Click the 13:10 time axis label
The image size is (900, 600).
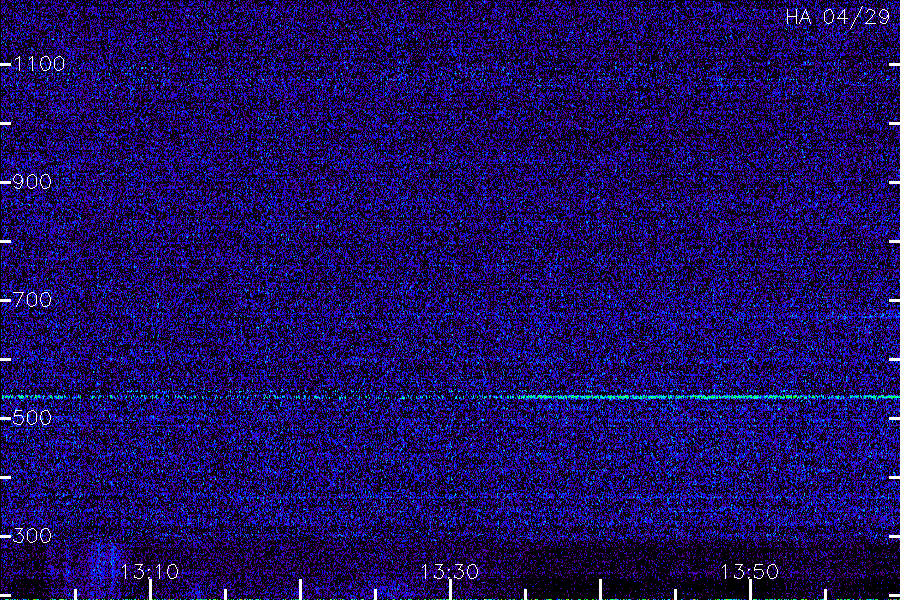pos(149,571)
